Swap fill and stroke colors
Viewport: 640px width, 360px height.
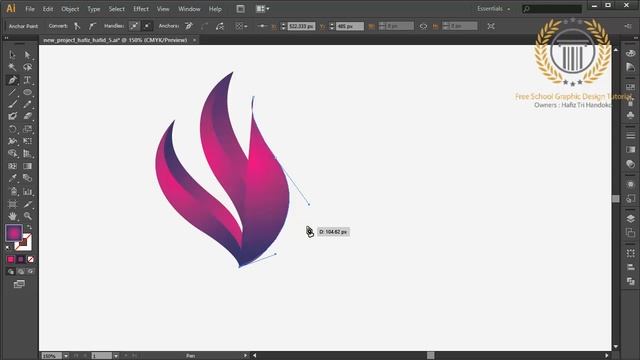[x=29, y=227]
